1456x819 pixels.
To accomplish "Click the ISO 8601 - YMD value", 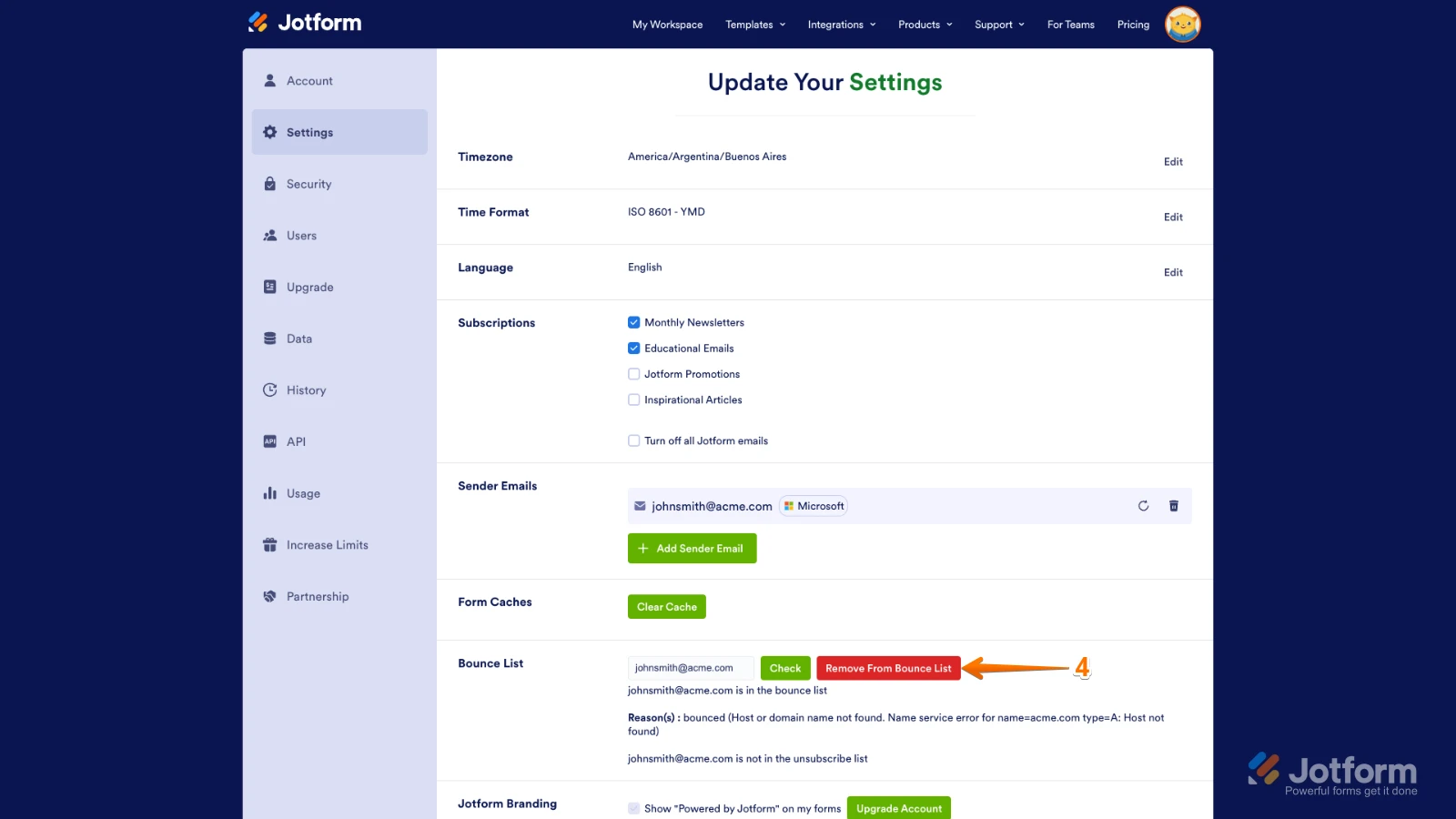I will (x=666, y=212).
